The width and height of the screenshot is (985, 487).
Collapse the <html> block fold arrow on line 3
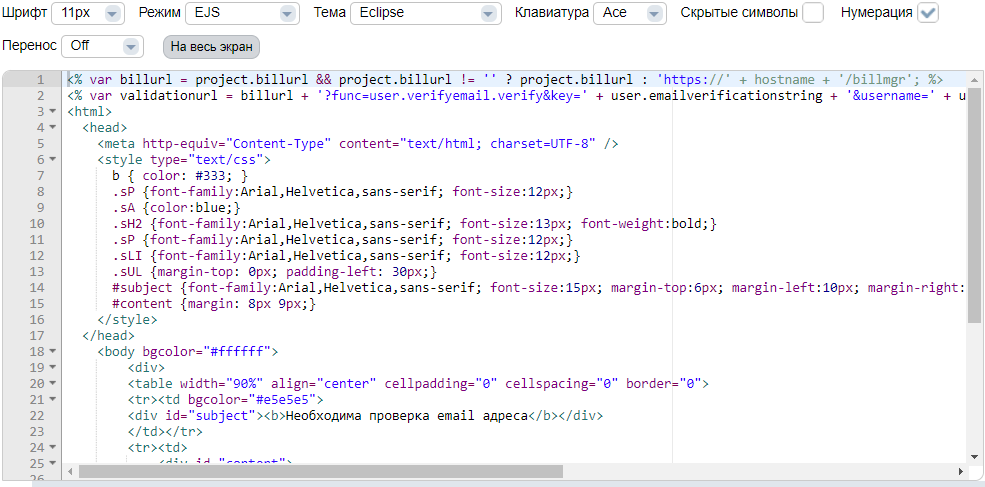(52, 112)
